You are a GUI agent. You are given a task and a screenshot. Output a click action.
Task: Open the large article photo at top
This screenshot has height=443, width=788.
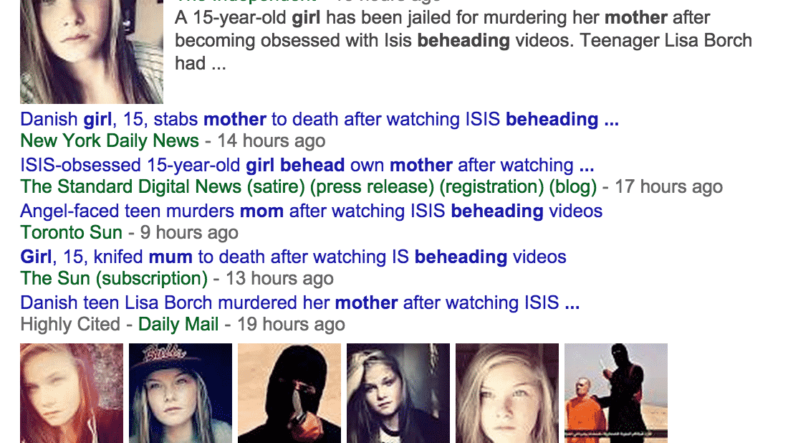pos(91,52)
